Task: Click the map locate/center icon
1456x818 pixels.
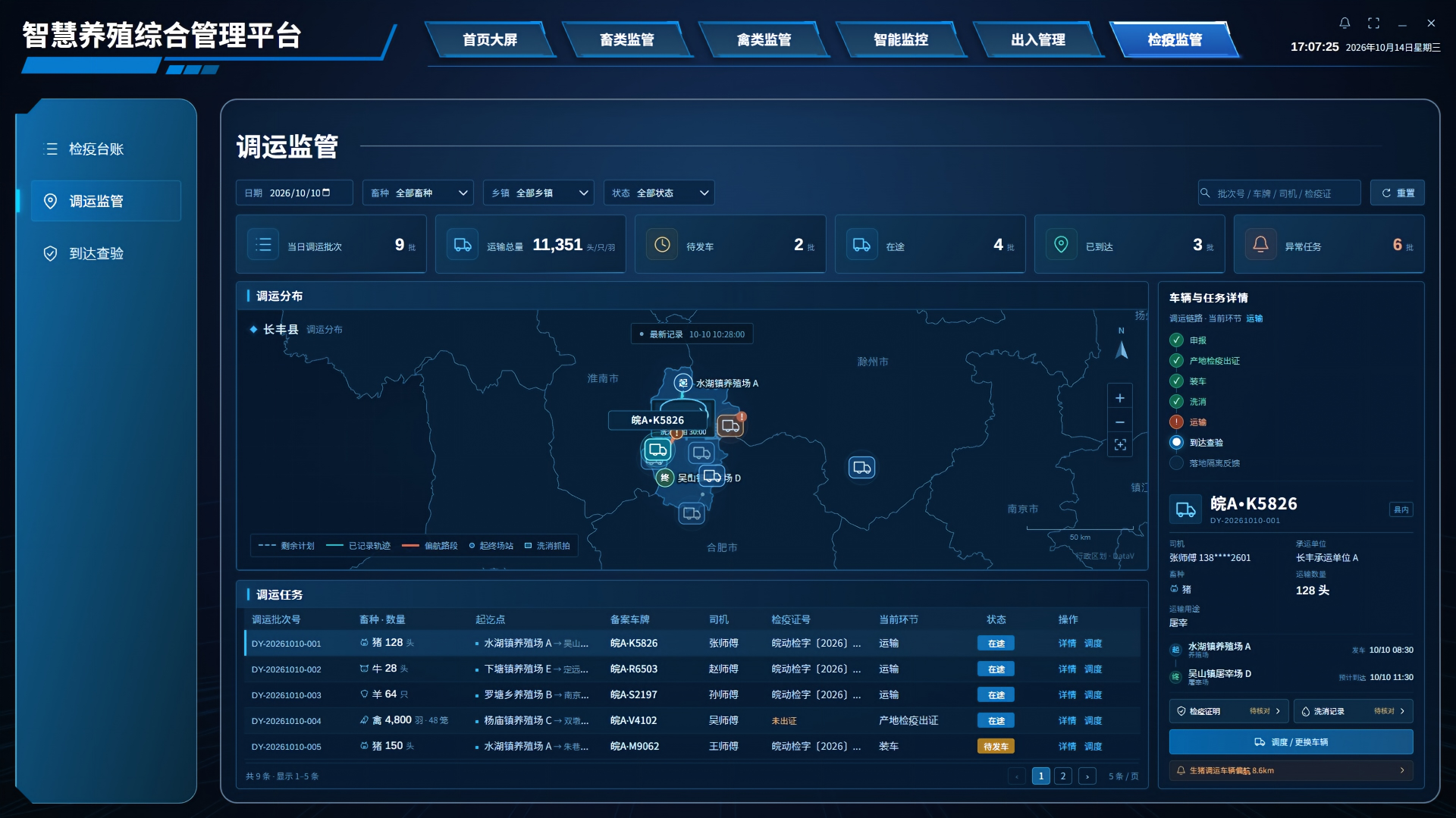Action: point(1120,445)
